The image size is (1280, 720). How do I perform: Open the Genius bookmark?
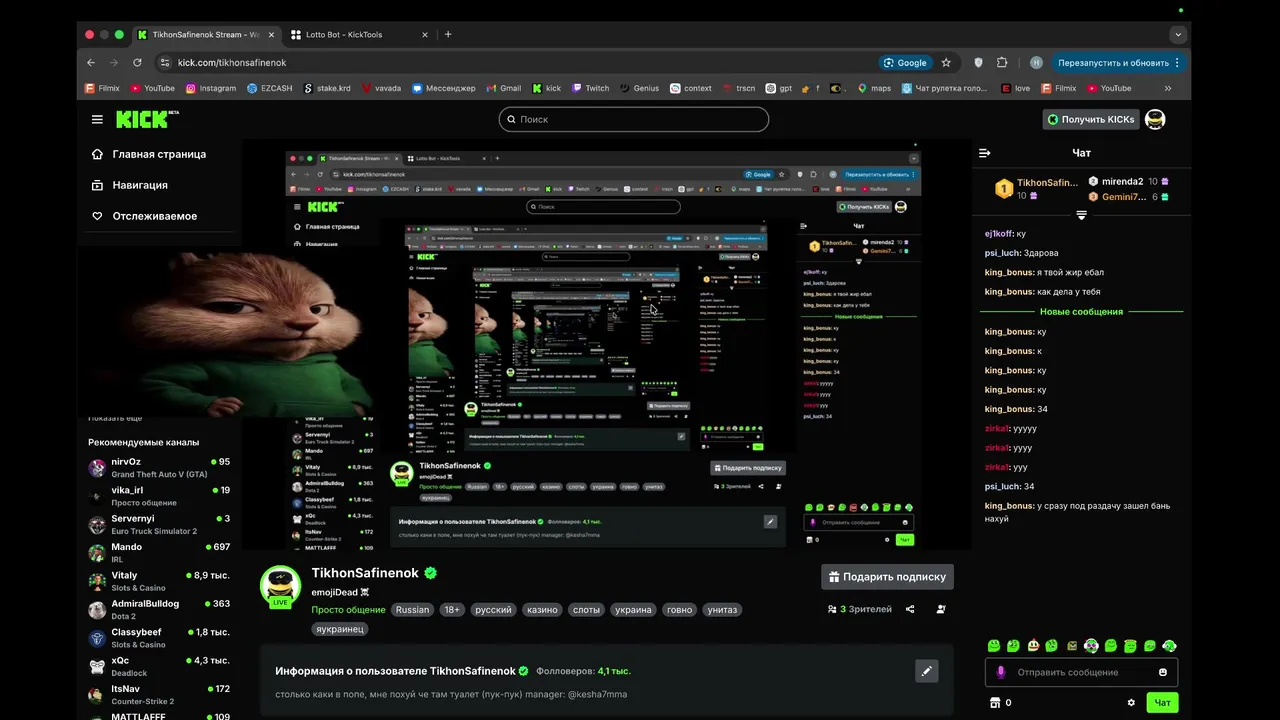639,88
